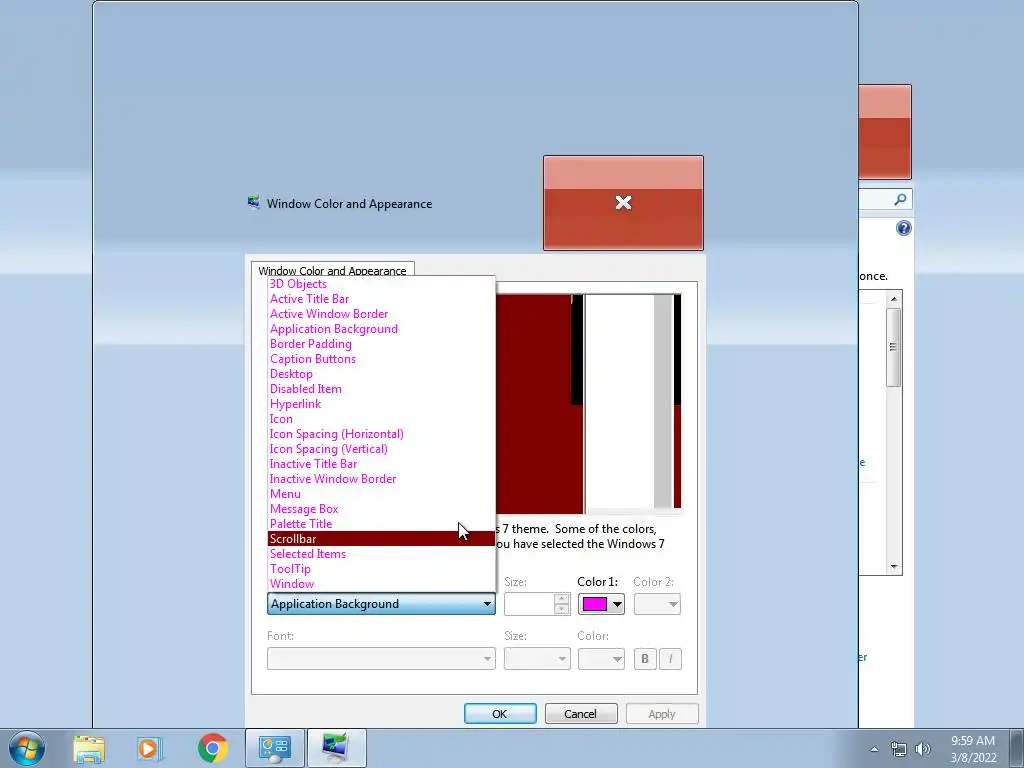Pick Icon Spacing (Horizontal)

point(381,434)
